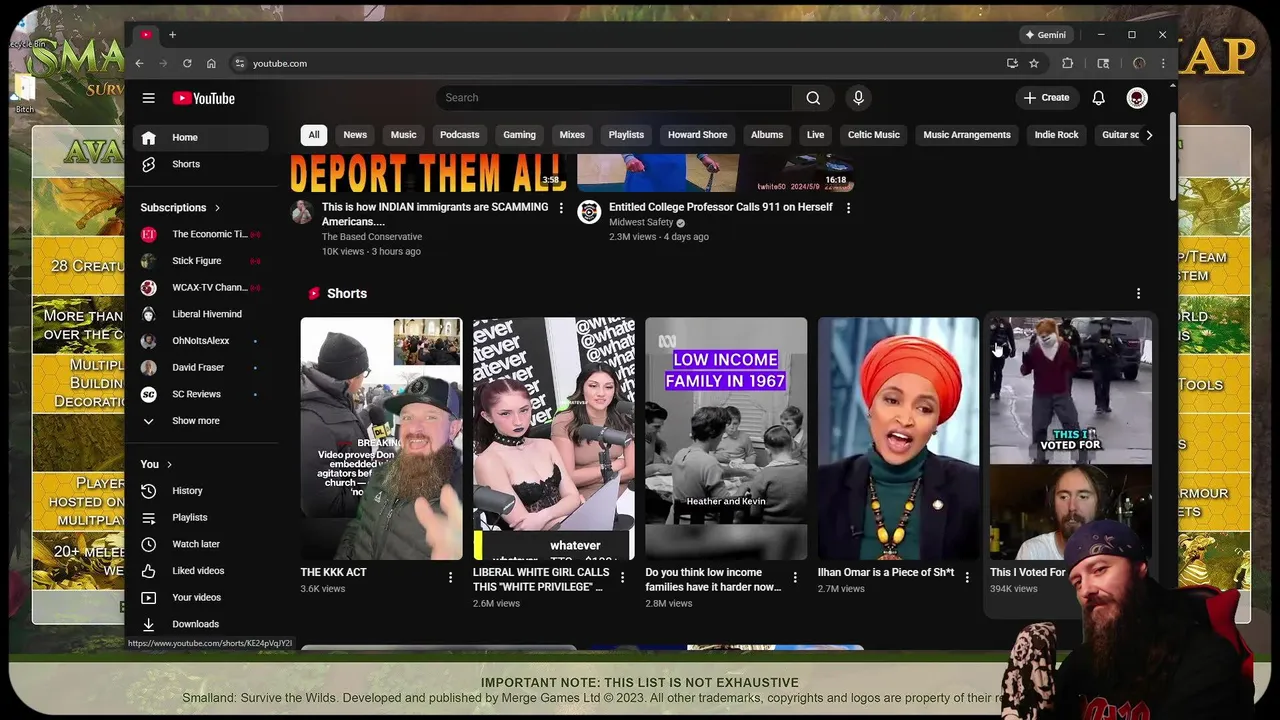1280x720 pixels.
Task: Open LOW INCOME FAMILY IN 1967 short
Action: tap(726, 439)
